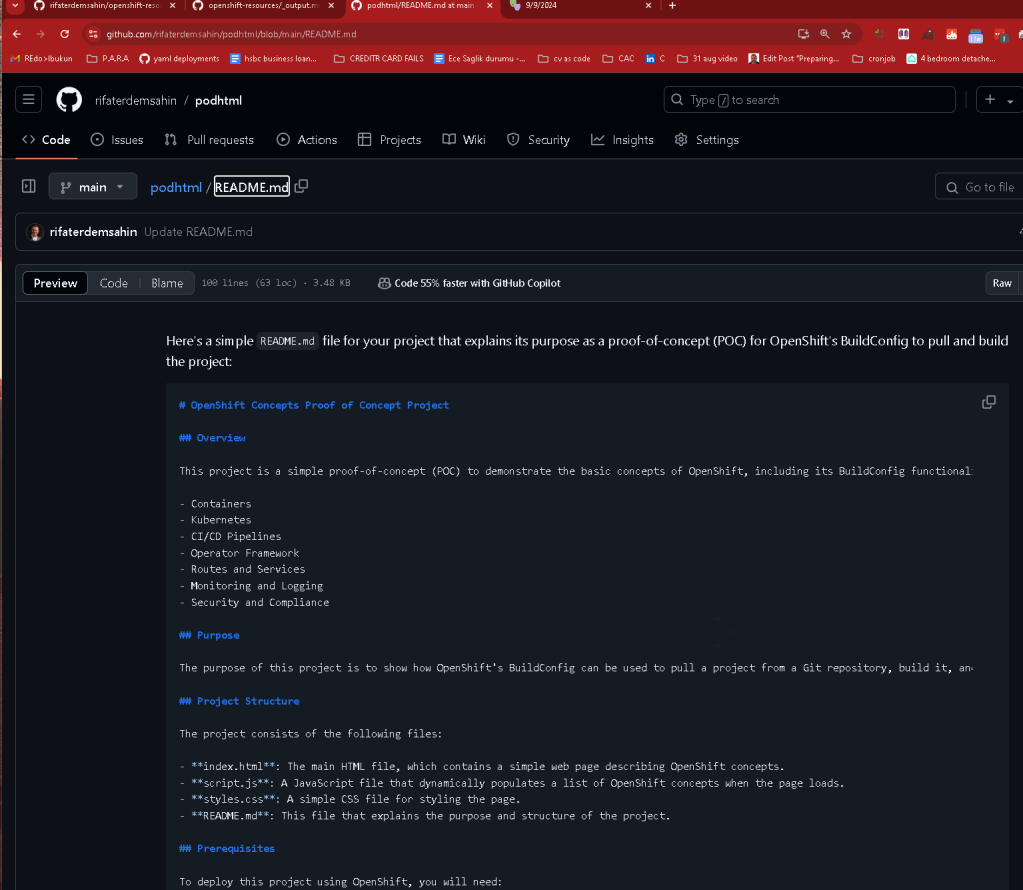1023x890 pixels.
Task: Open the P.A.R.A bookmark folder
Action: click(x=108, y=59)
